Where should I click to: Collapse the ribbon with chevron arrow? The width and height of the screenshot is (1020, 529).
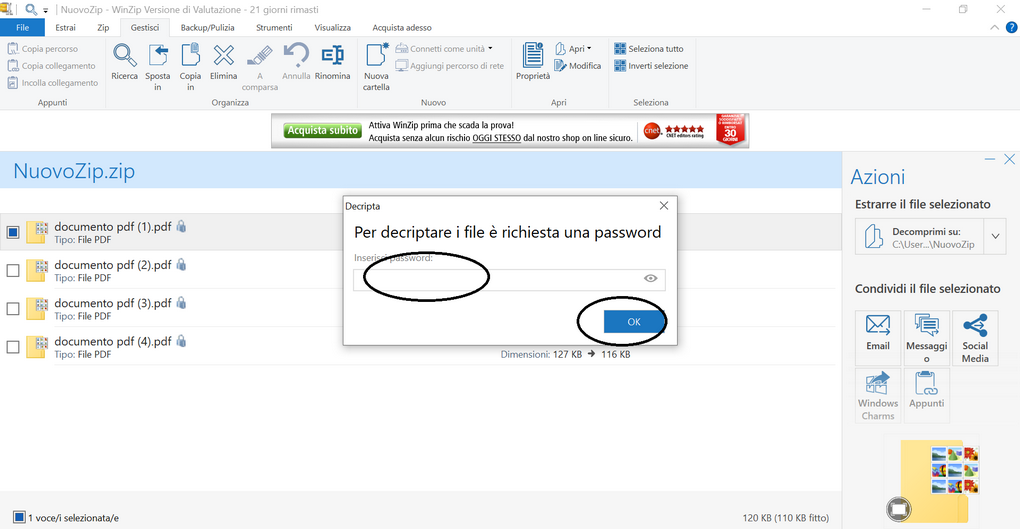coord(994,27)
